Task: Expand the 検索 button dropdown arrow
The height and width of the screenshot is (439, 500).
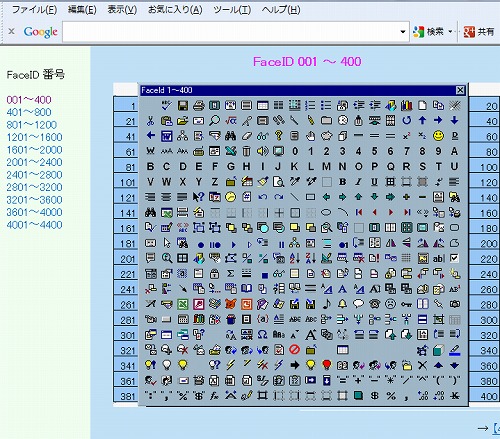Action: click(450, 32)
